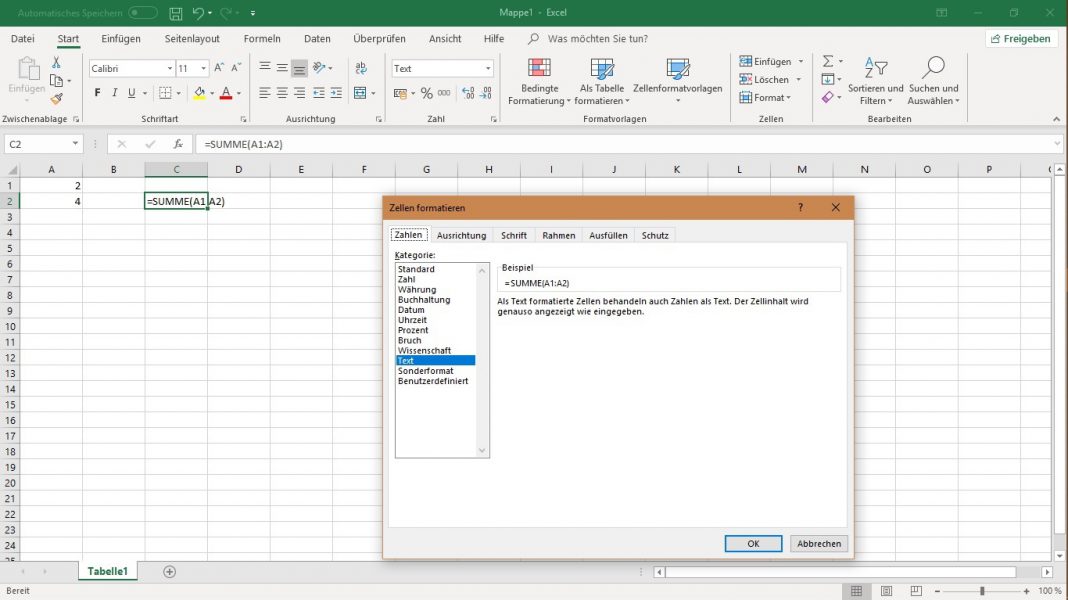Add a decimal place with the increase-decimal icon

point(466,93)
